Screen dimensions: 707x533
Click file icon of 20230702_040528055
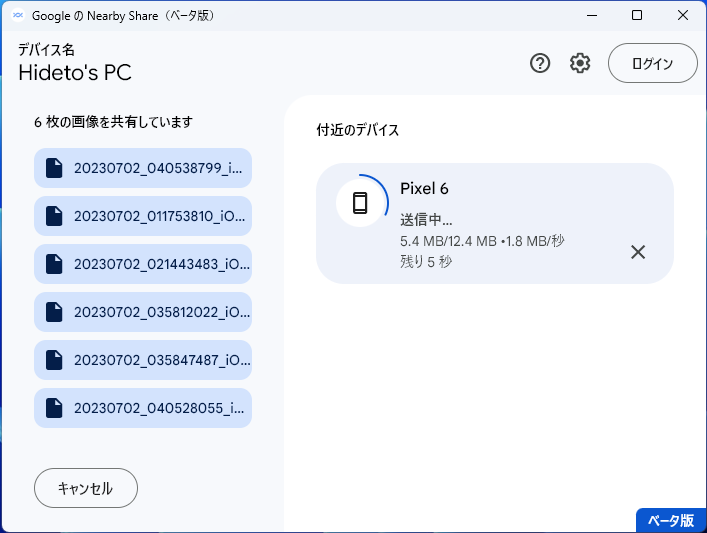click(54, 408)
